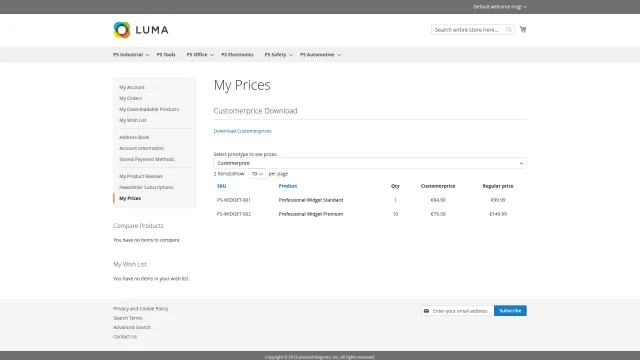Click regular price €99.99
Image resolution: width=640 pixels, height=360 pixels.
click(498, 200)
